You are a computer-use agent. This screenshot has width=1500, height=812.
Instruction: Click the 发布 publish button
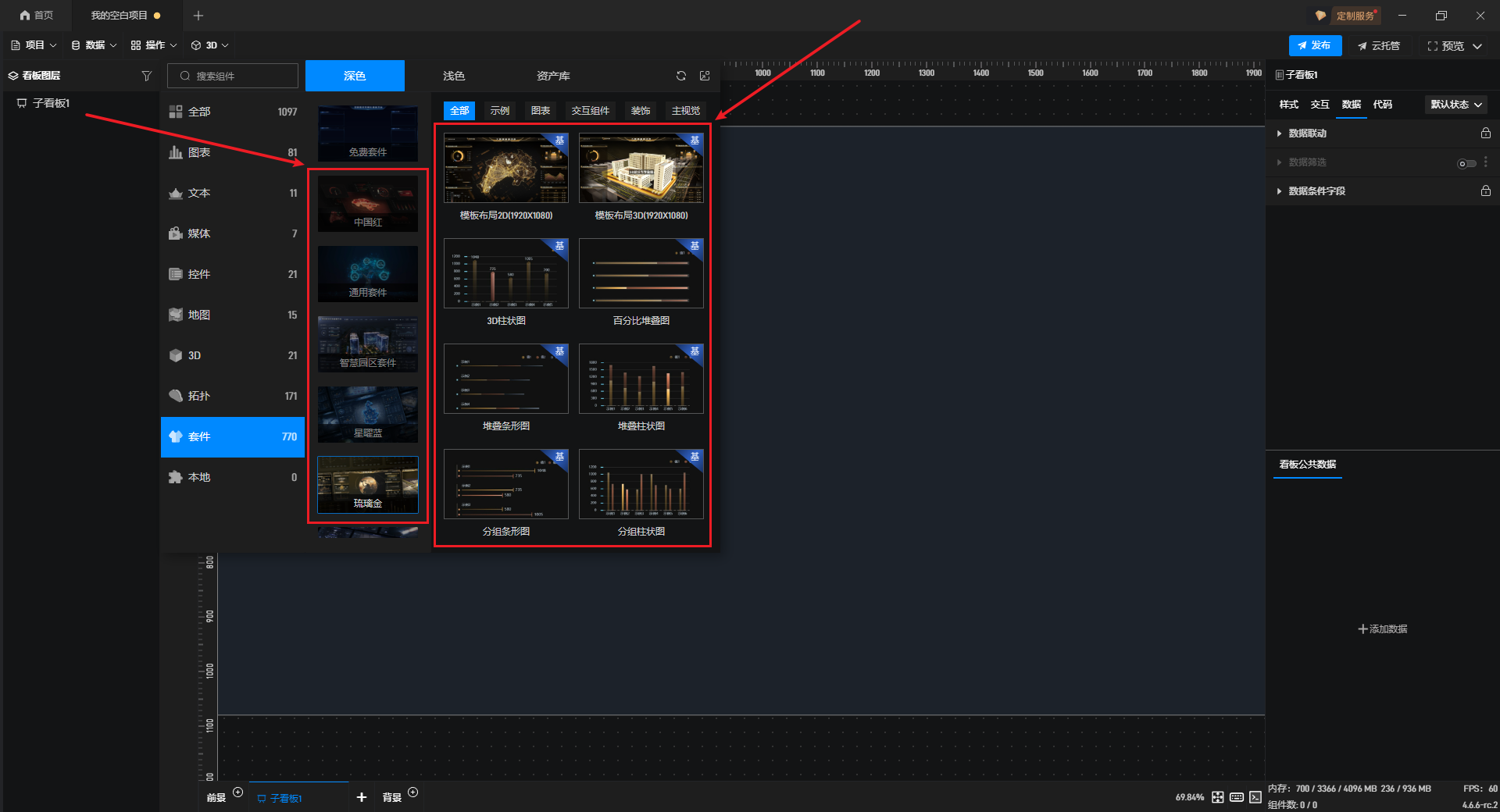pos(1315,45)
